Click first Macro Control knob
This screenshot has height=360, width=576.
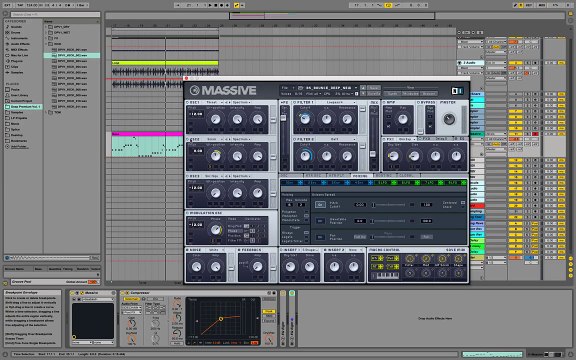[409, 259]
